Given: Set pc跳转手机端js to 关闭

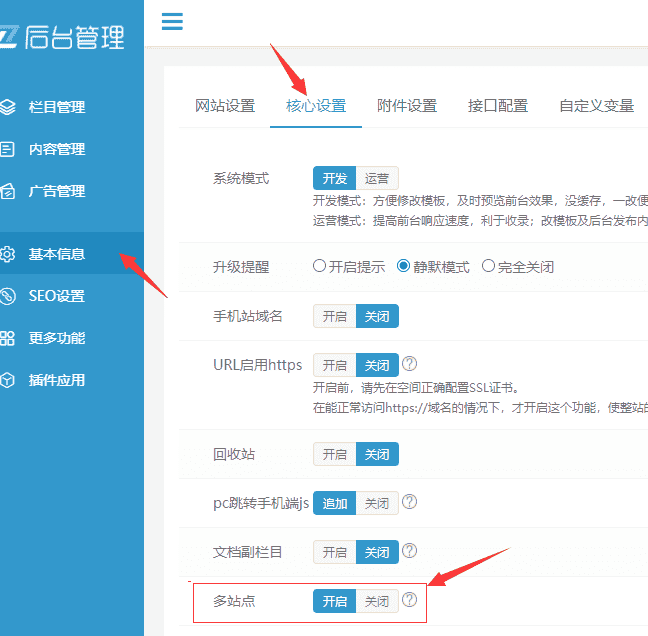Looking at the screenshot, I should 377,503.
